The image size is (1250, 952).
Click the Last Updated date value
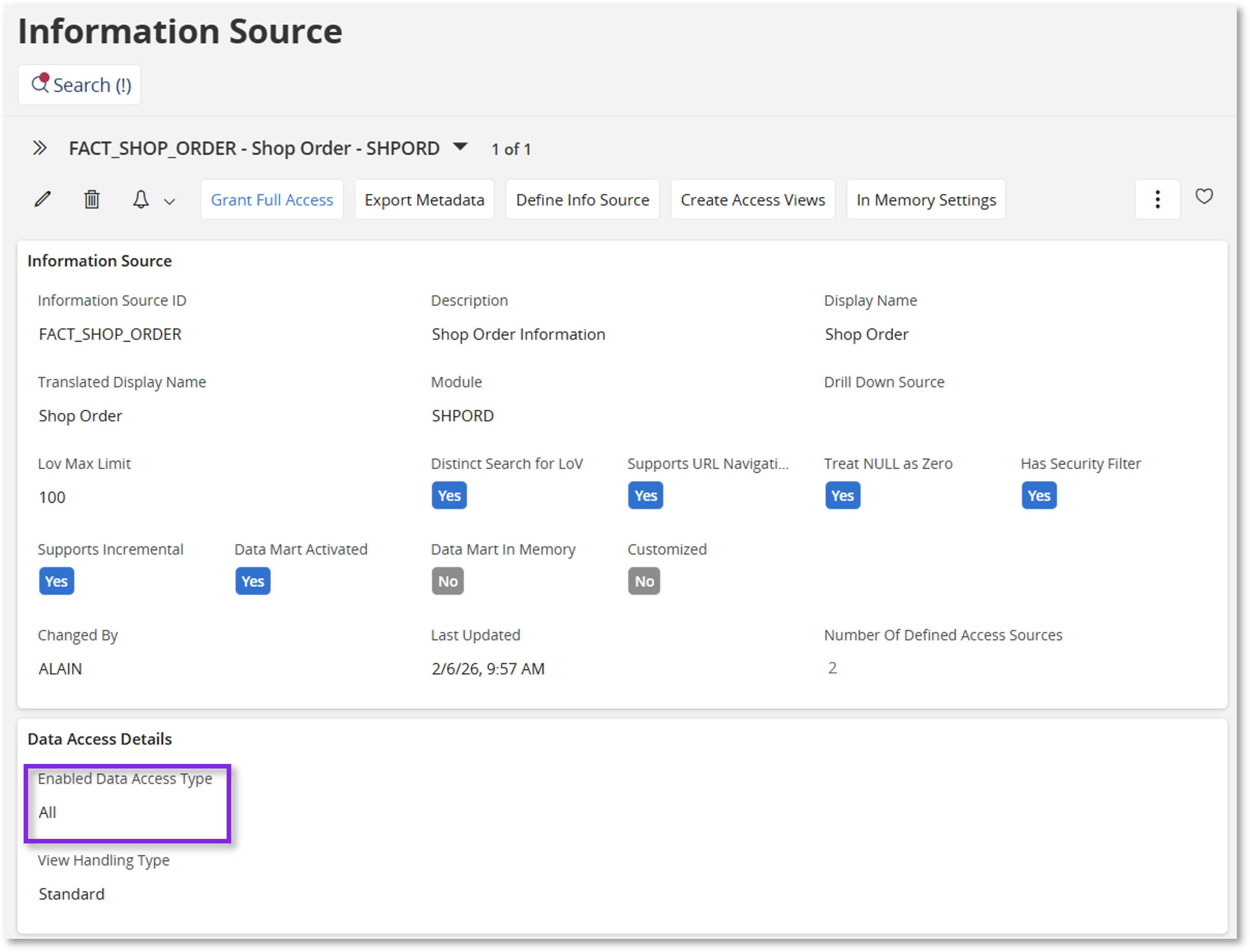(488, 669)
